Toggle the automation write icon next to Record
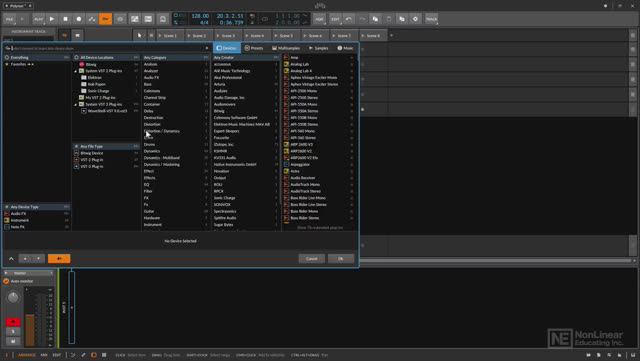Viewport: 640px width, 361px height. (x=92, y=19)
